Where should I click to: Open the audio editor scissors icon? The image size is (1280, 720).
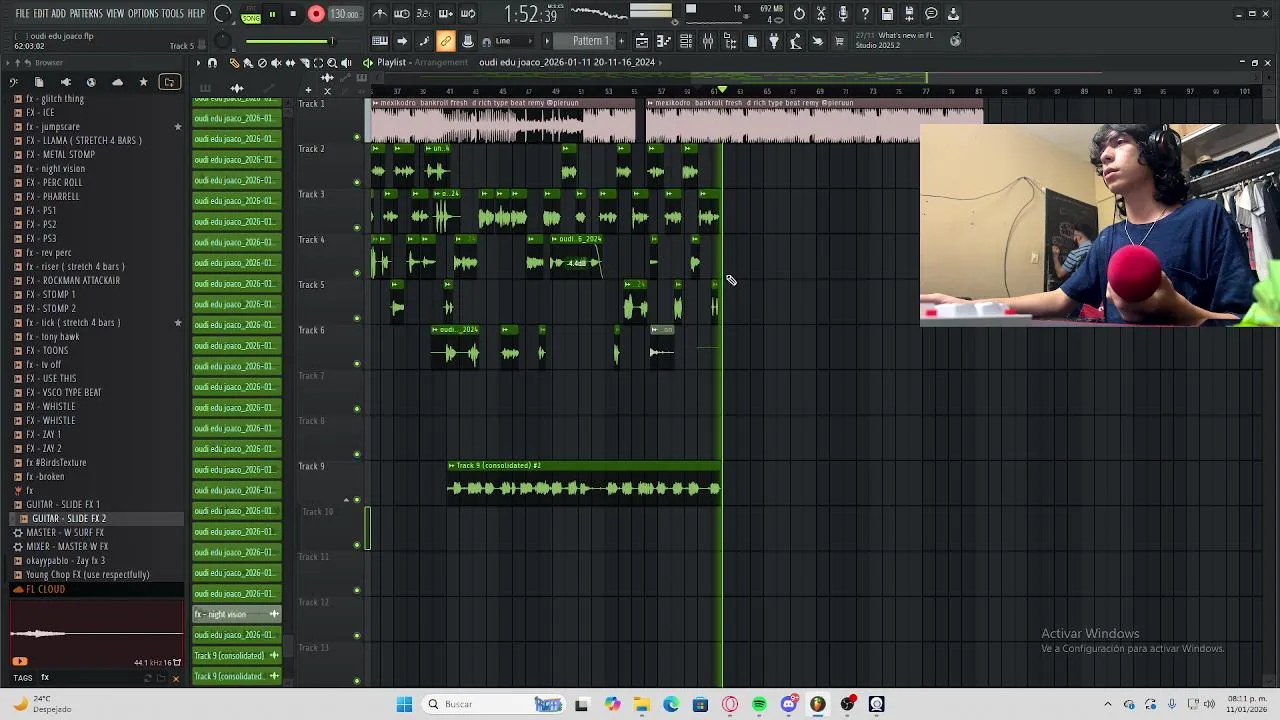[821, 14]
